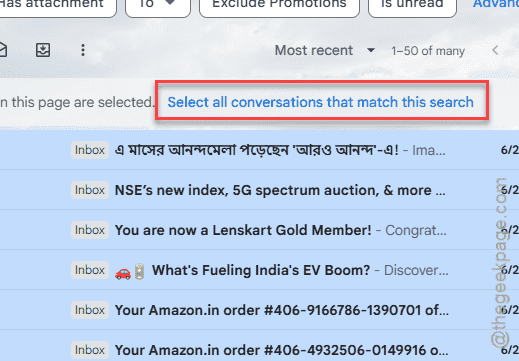Click the mark-as-read envelope icon

point(3,50)
